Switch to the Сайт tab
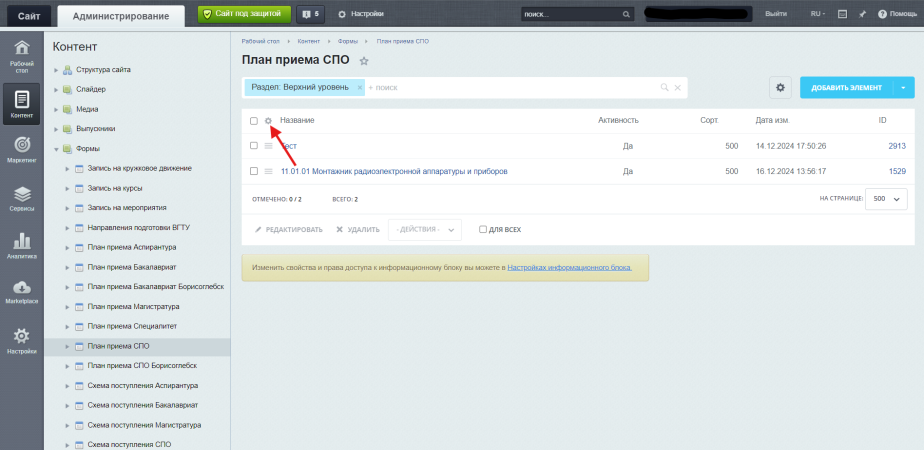The width and height of the screenshot is (924, 450). click(x=27, y=14)
